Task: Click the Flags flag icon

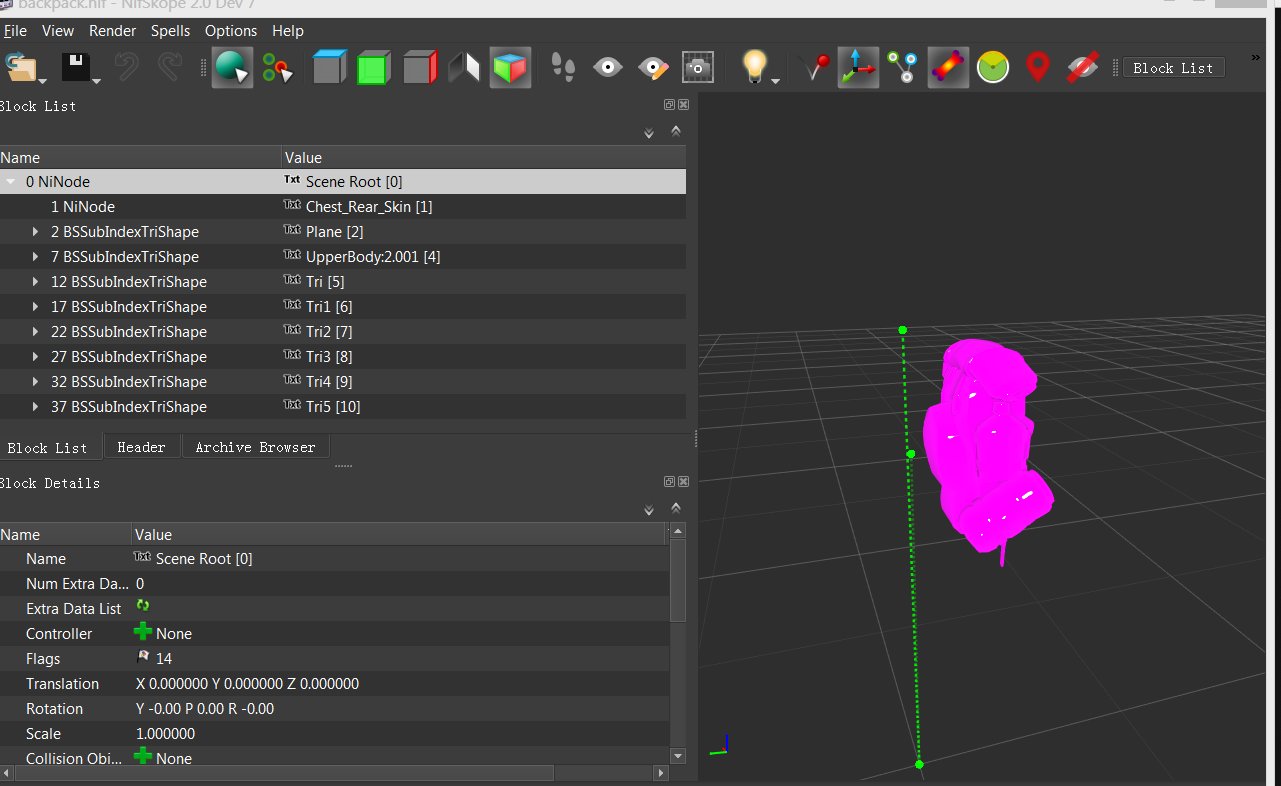Action: point(143,658)
